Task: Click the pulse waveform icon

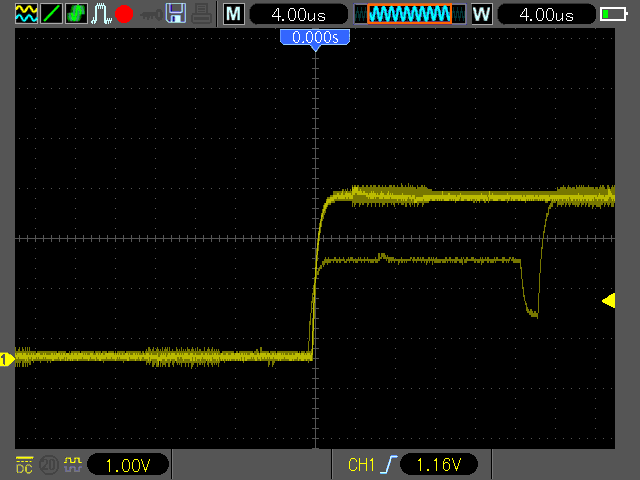Action: pyautogui.click(x=101, y=13)
